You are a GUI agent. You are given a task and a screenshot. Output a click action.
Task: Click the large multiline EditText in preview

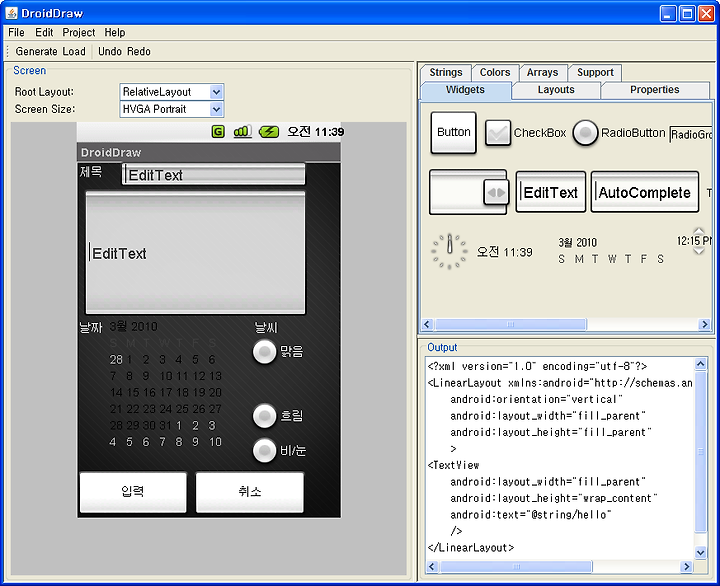coord(195,253)
